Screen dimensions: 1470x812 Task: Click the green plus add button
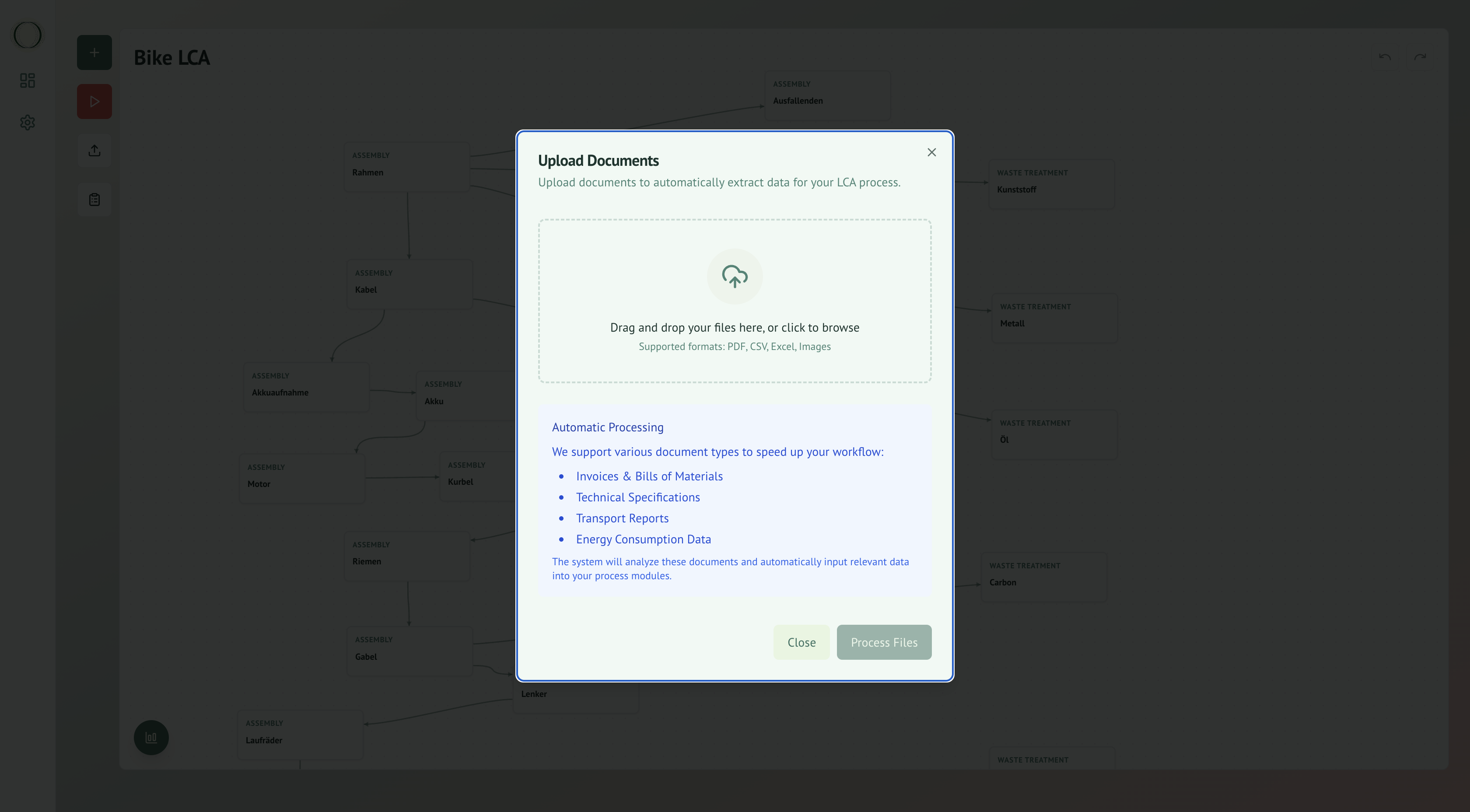(x=94, y=52)
